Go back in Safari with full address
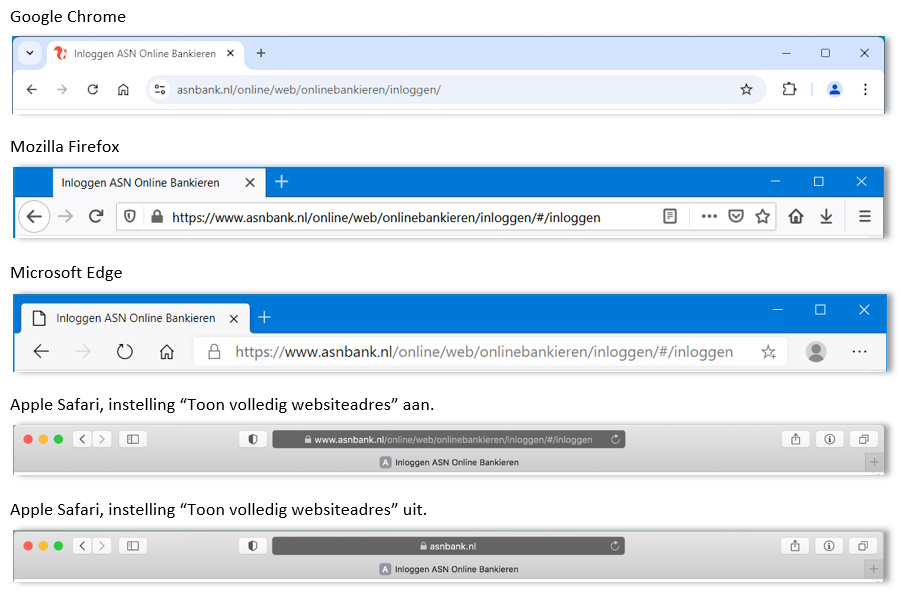 pos(82,439)
